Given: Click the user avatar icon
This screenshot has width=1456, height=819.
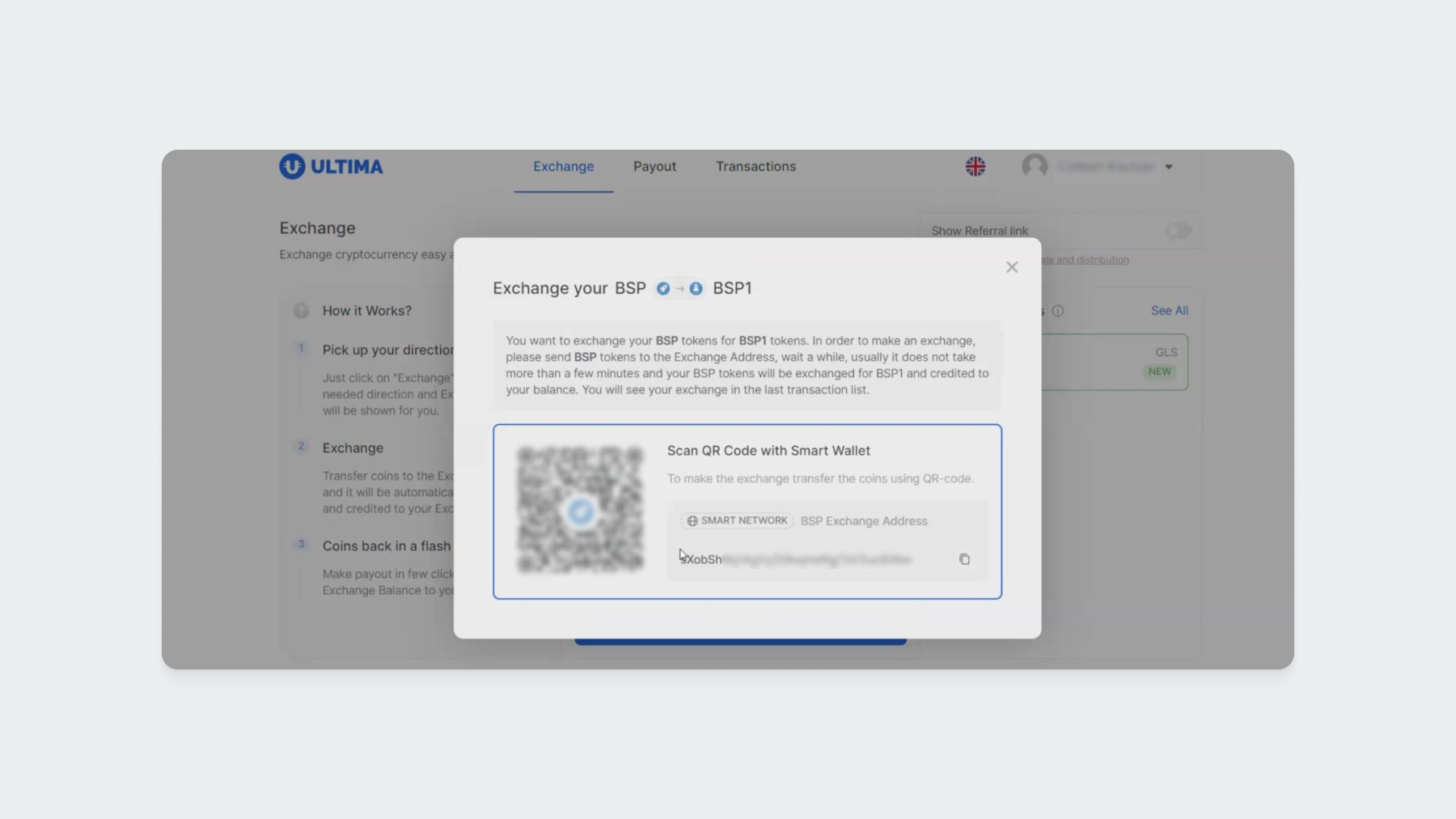Looking at the screenshot, I should pos(1035,167).
